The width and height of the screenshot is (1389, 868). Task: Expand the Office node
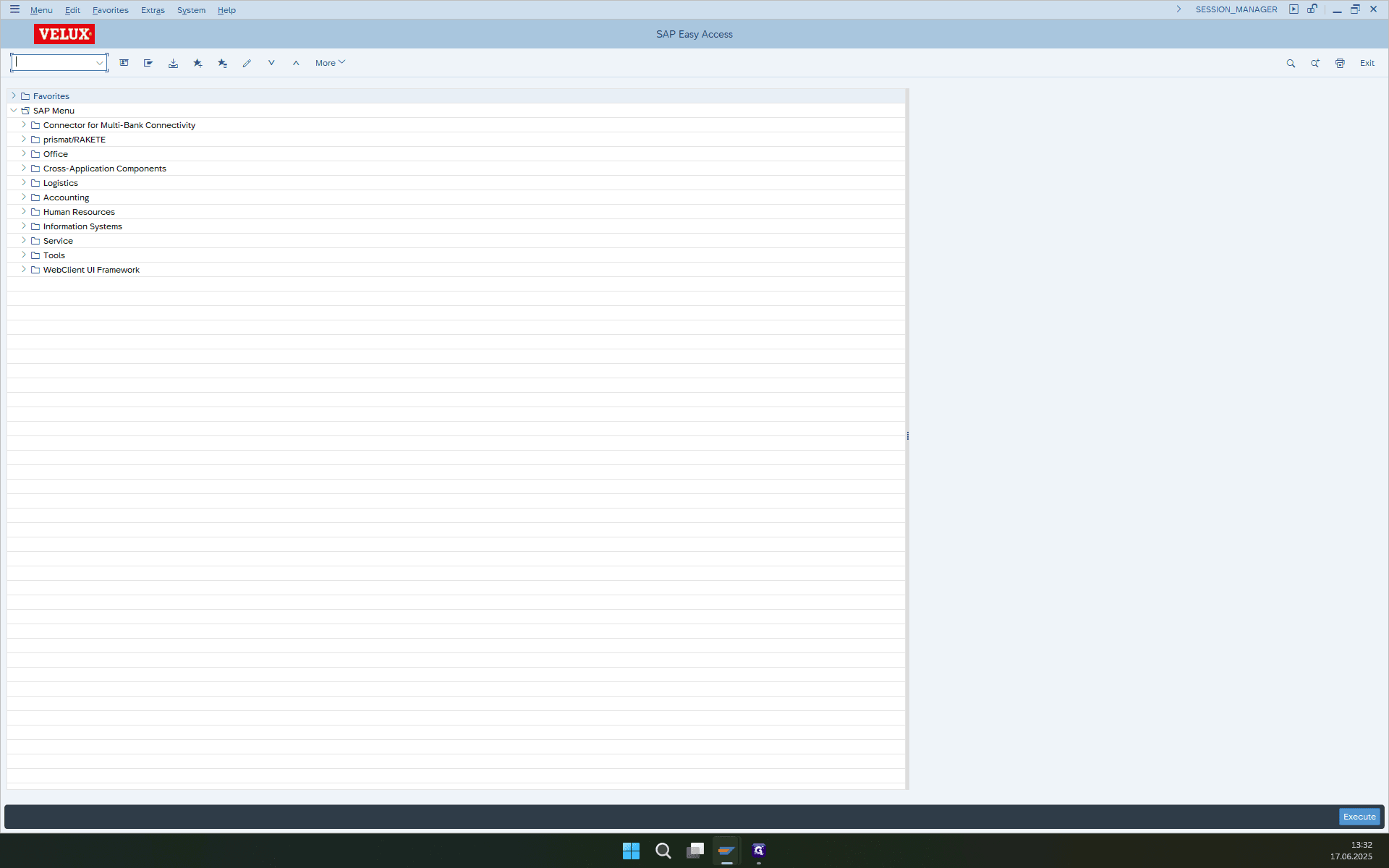pos(24,153)
